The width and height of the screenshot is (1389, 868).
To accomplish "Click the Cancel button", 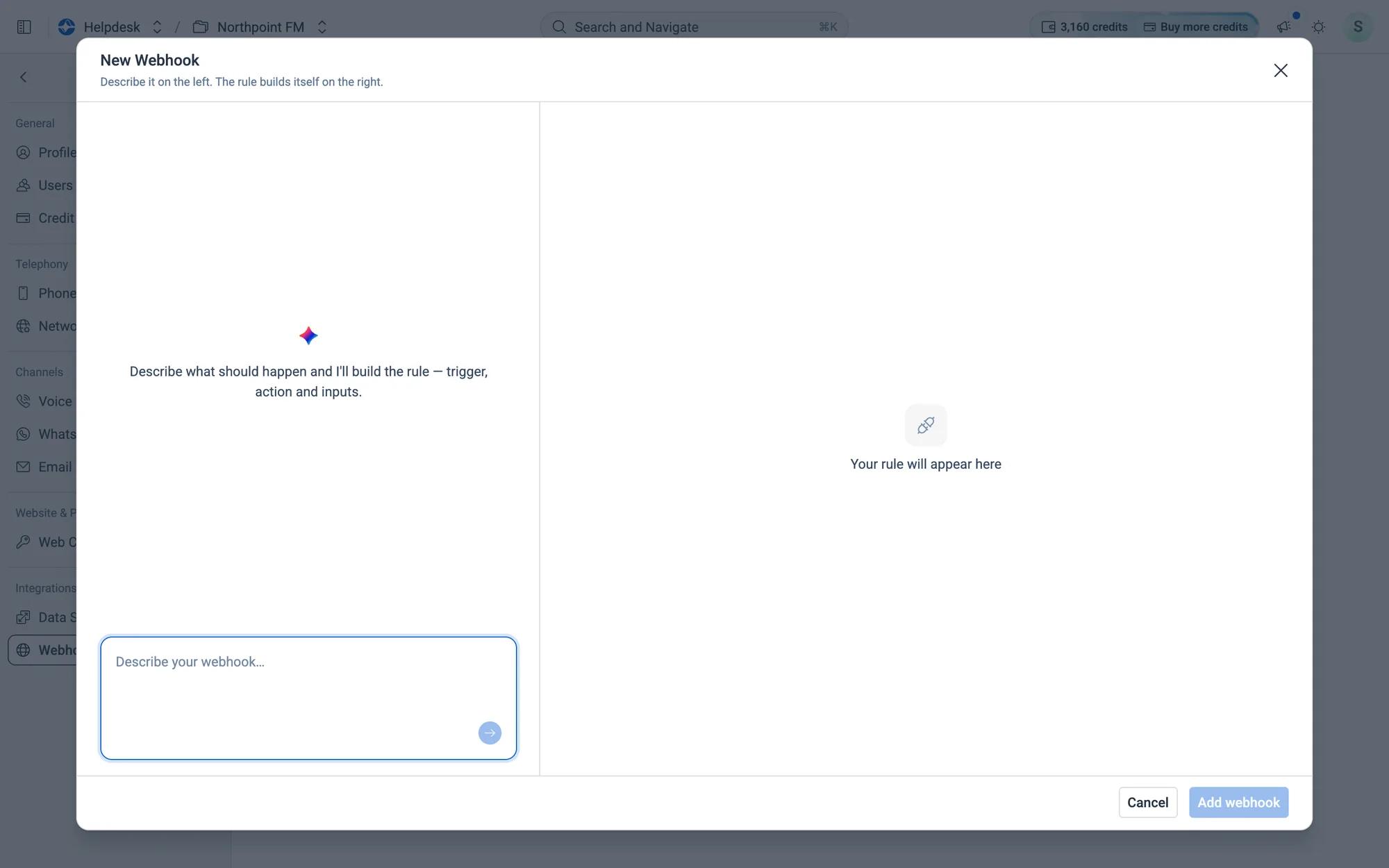I will 1147,802.
